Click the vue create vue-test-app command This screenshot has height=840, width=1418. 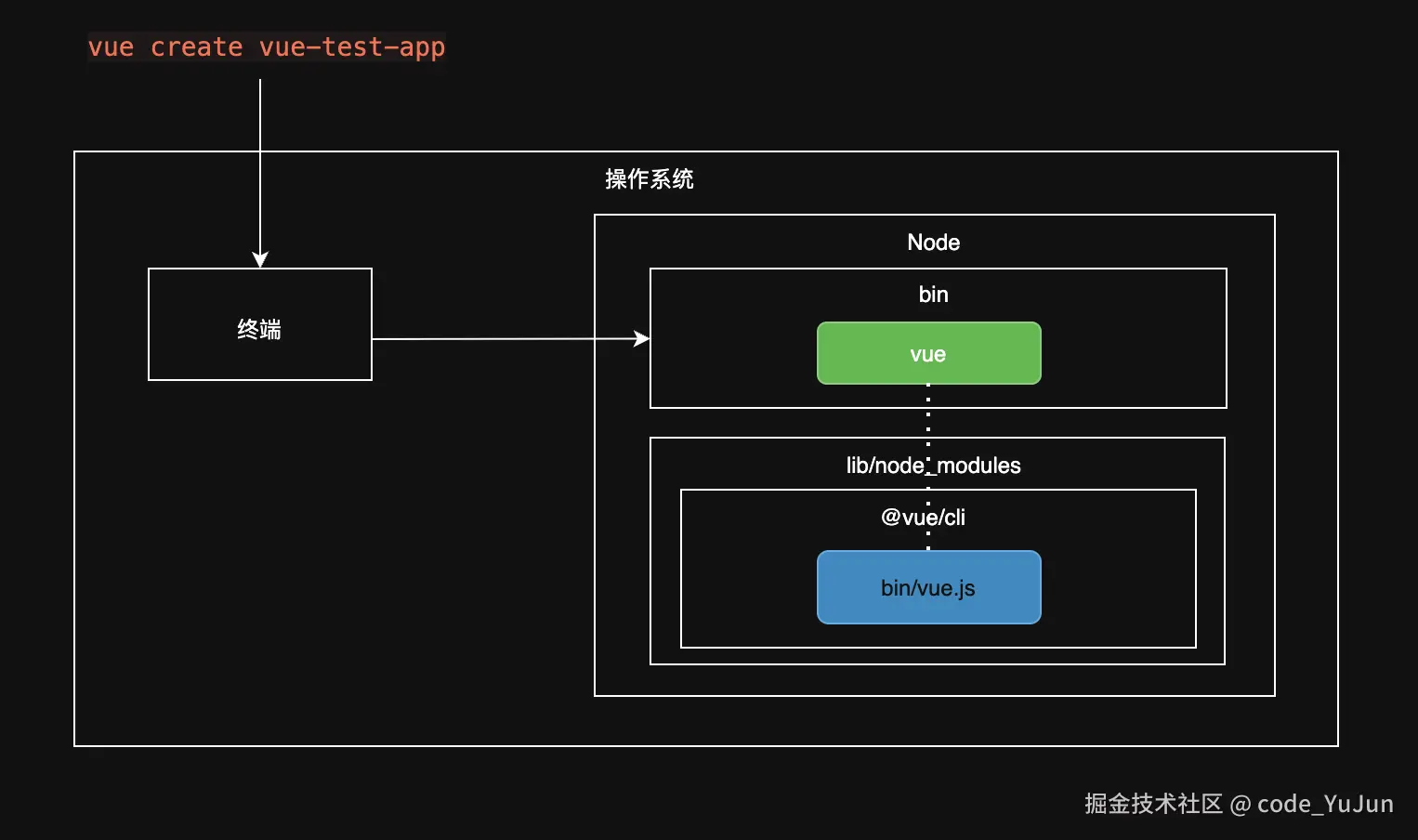coord(266,46)
